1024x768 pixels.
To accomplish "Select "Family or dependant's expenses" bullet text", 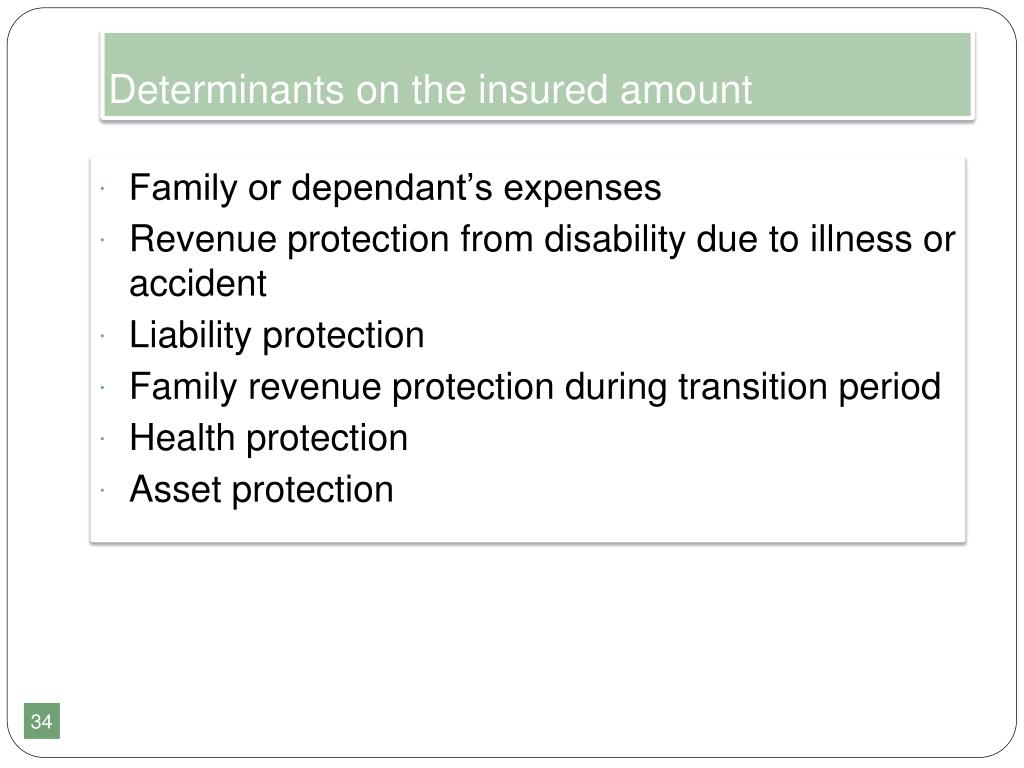I will point(395,189).
